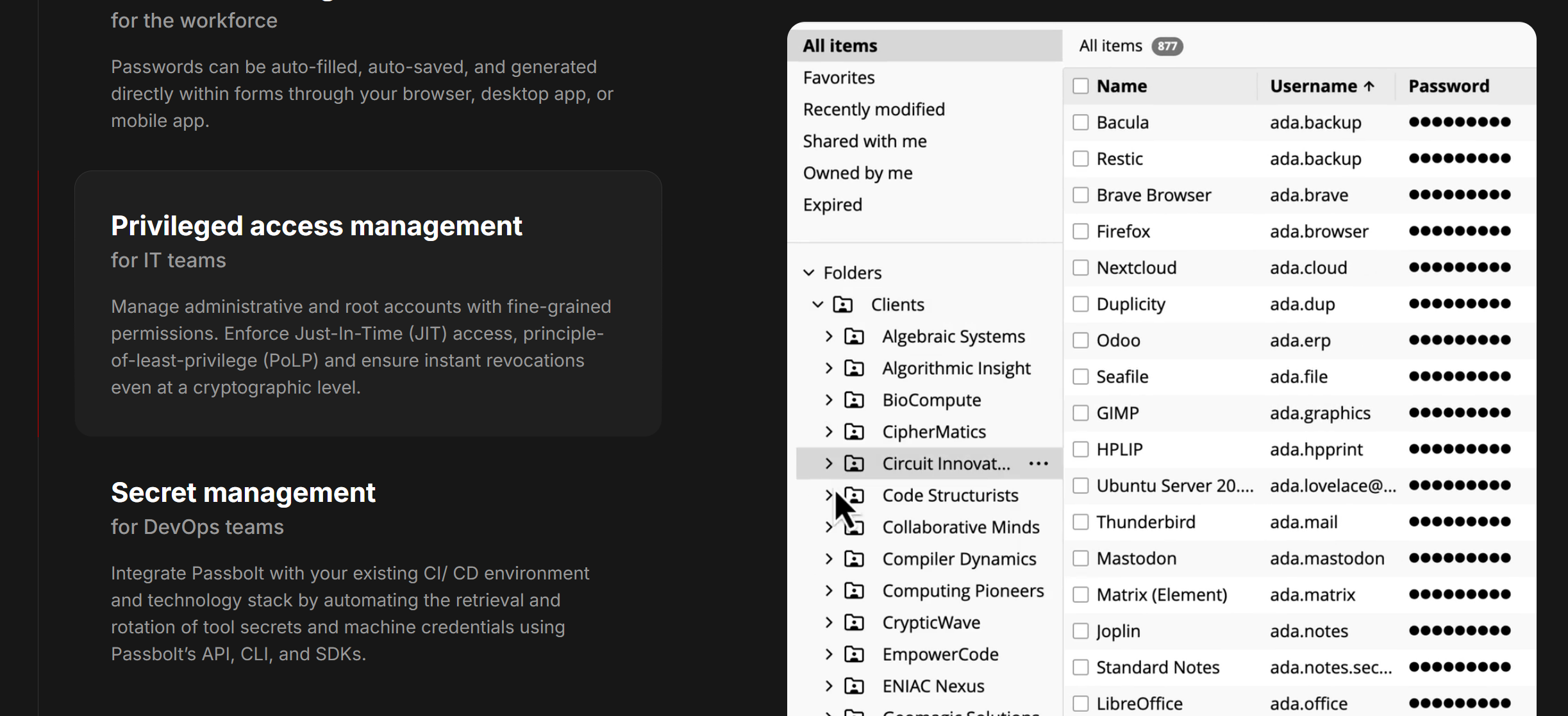The width and height of the screenshot is (1568, 716).
Task: Click the CrypticWave folder icon
Action: [854, 622]
